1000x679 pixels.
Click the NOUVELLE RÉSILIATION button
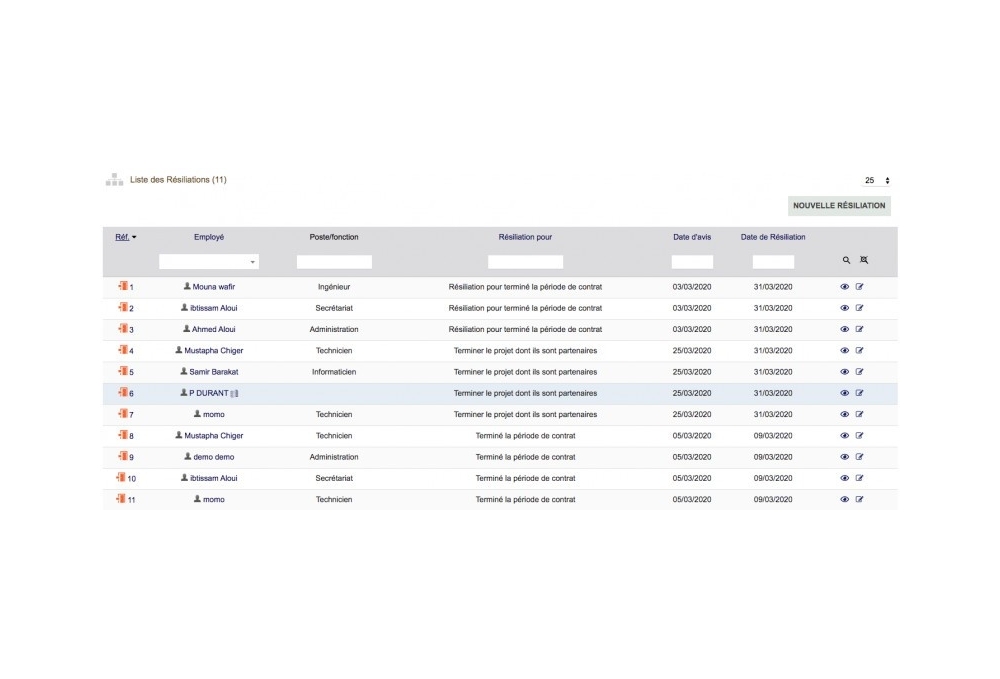[x=839, y=205]
